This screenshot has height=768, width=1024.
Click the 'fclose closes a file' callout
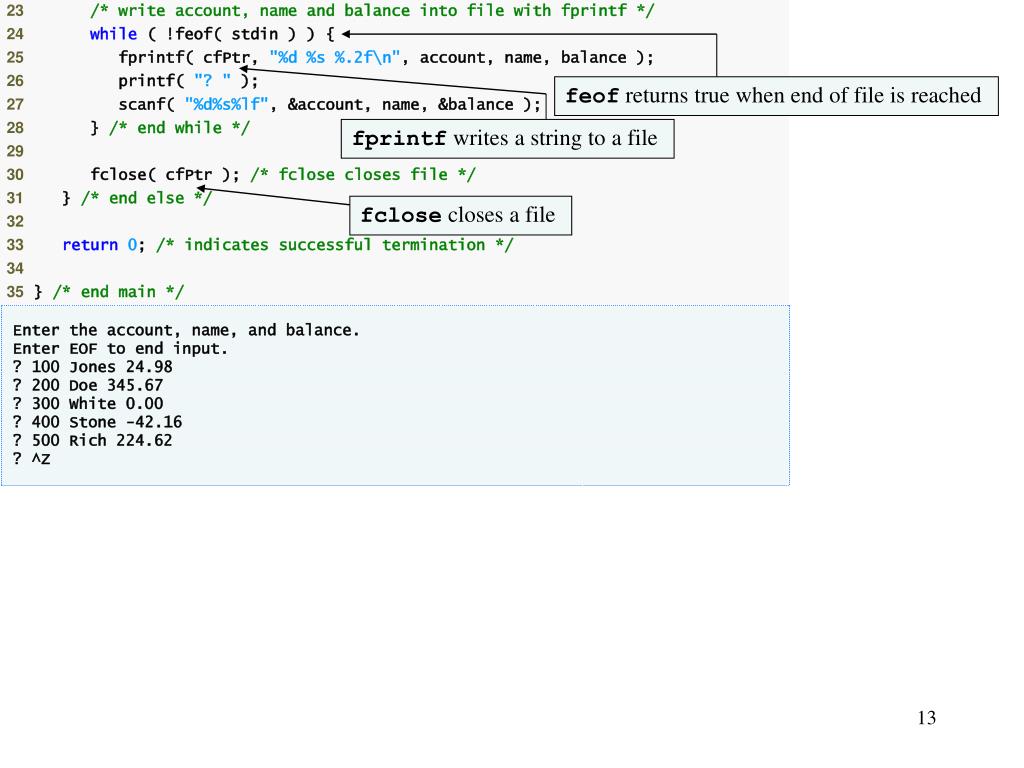point(460,216)
